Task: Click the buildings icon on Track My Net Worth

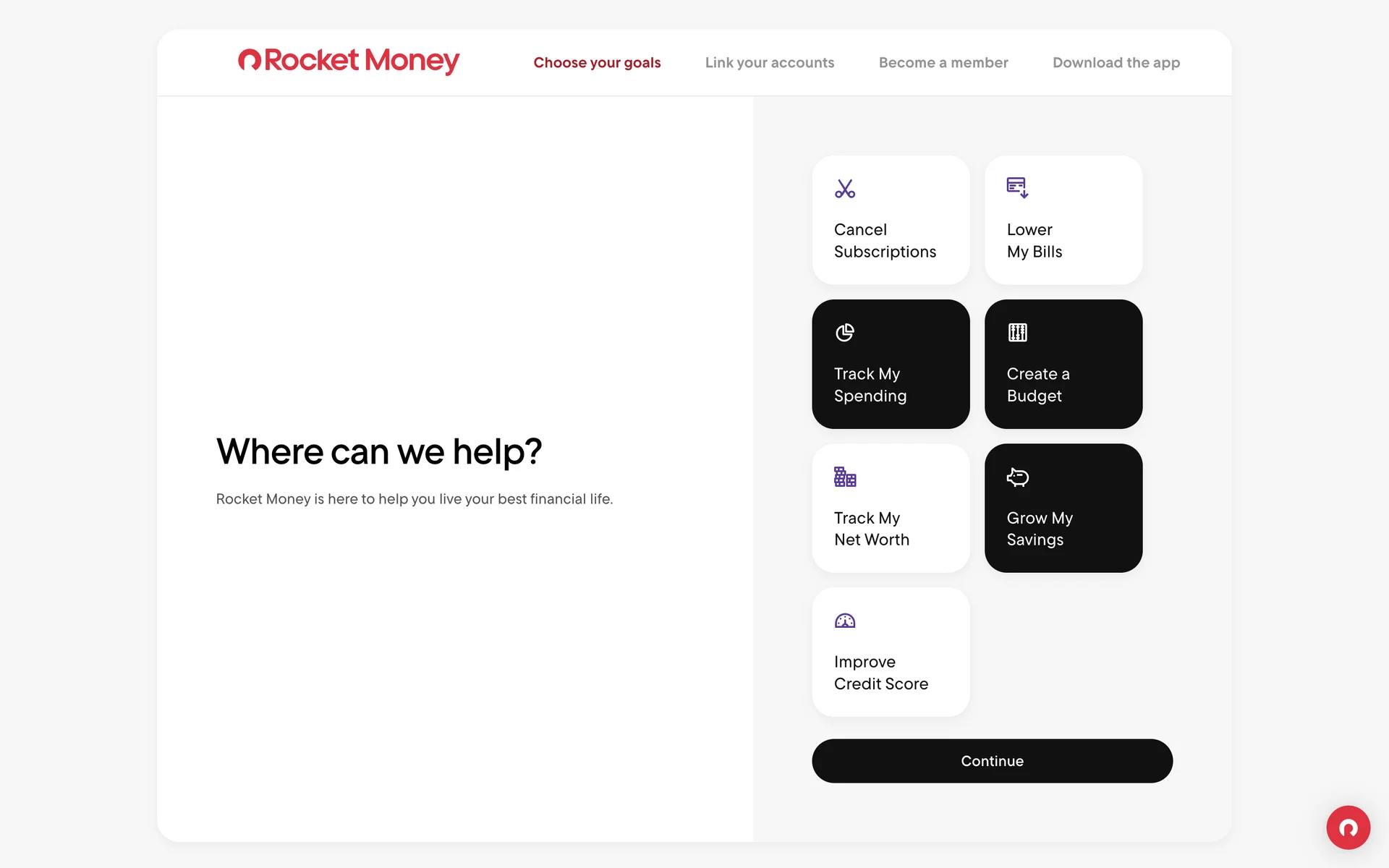Action: tap(844, 477)
